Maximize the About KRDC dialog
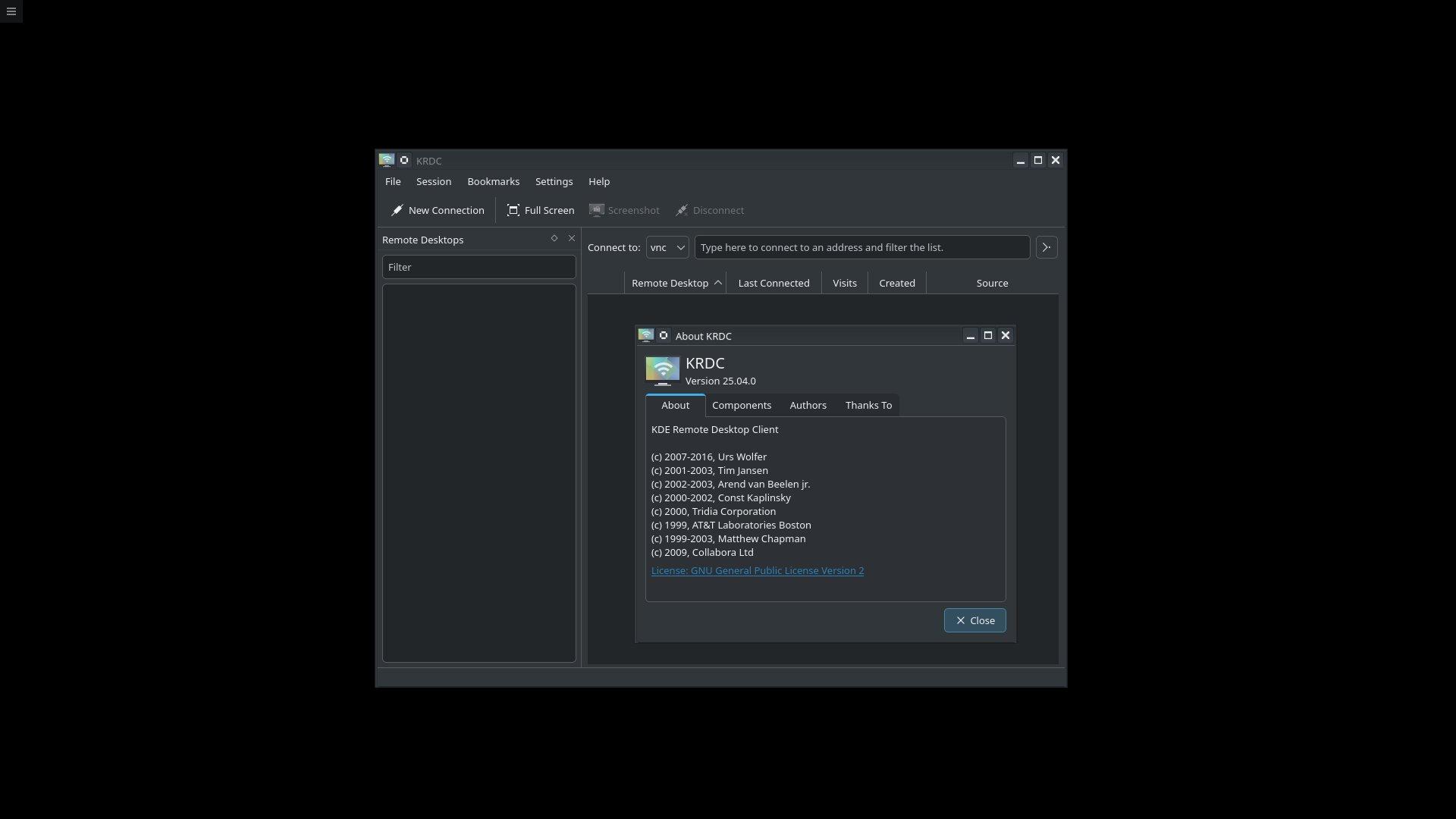The width and height of the screenshot is (1456, 819). coord(987,335)
